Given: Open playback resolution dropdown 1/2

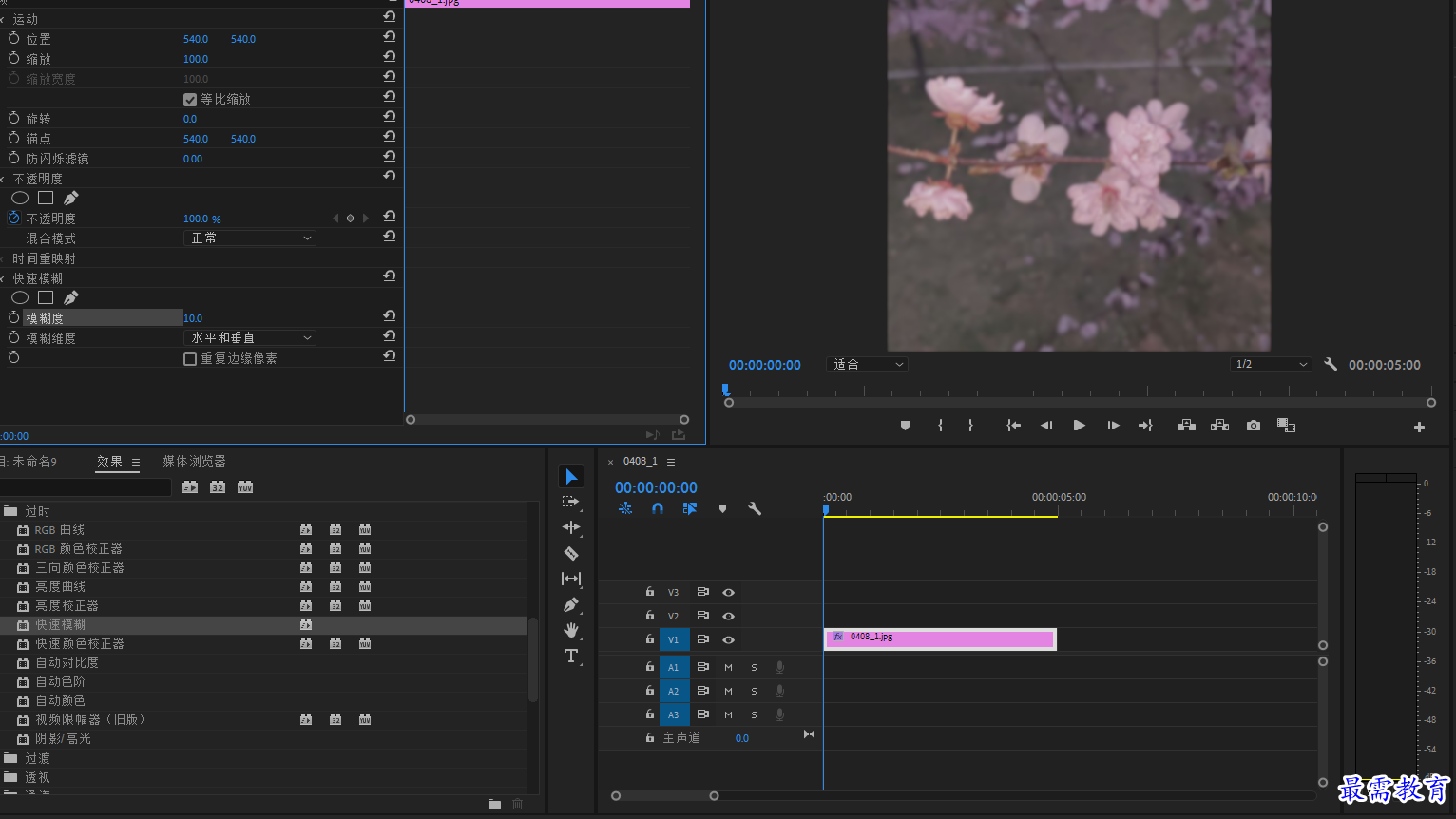Looking at the screenshot, I should [x=1272, y=364].
